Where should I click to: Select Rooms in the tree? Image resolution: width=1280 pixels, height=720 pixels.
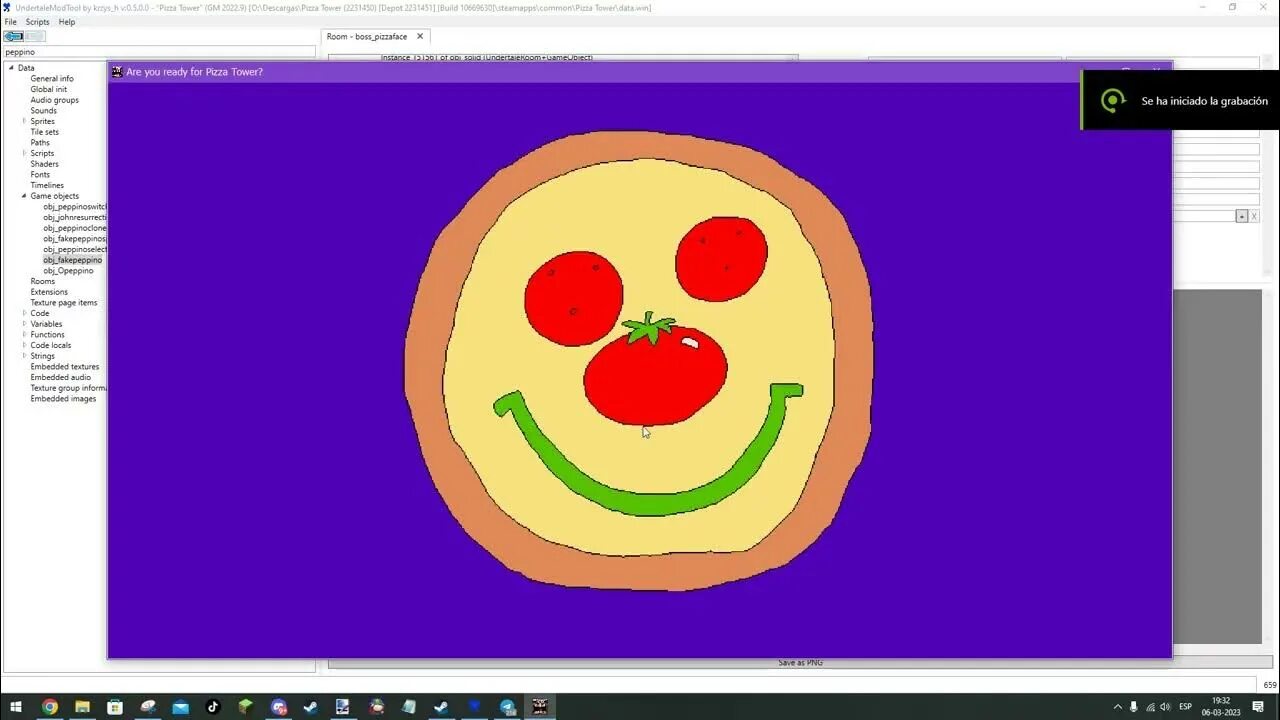[43, 281]
